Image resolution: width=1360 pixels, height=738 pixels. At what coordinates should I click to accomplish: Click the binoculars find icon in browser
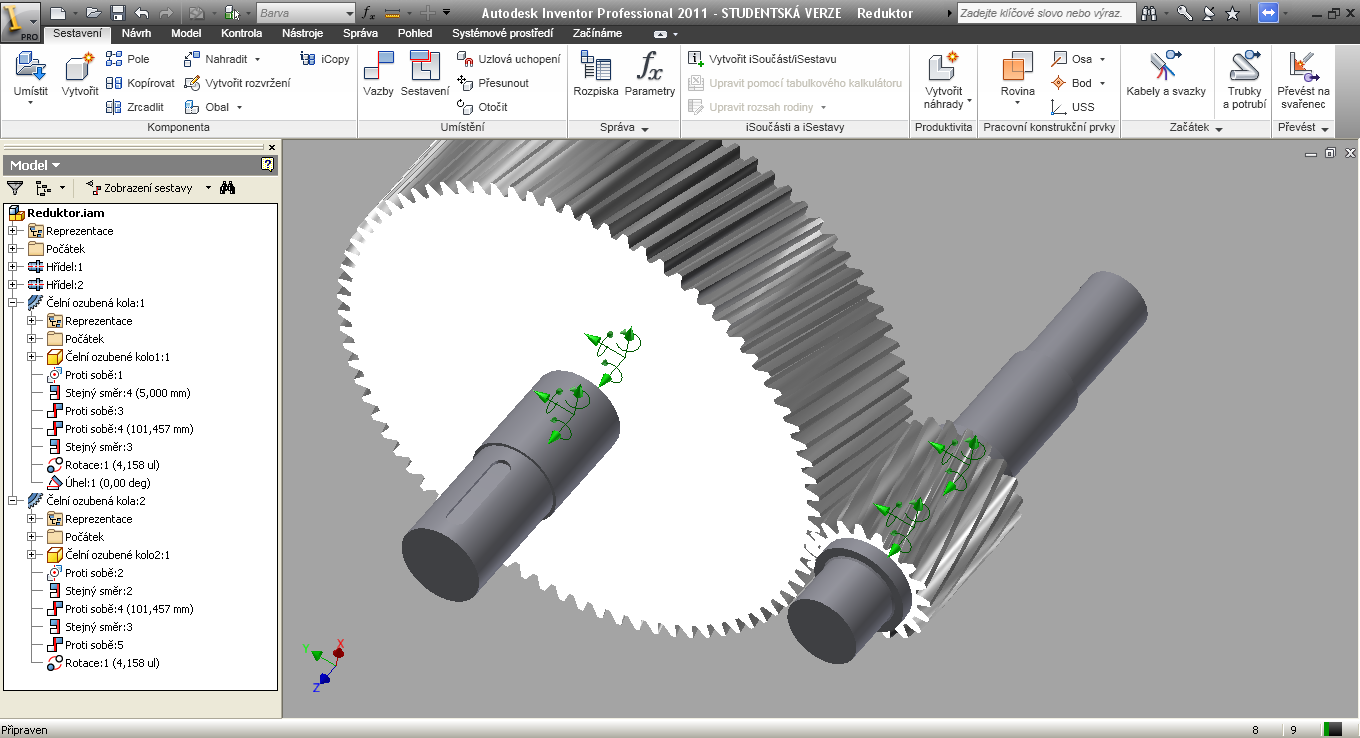pyautogui.click(x=228, y=187)
